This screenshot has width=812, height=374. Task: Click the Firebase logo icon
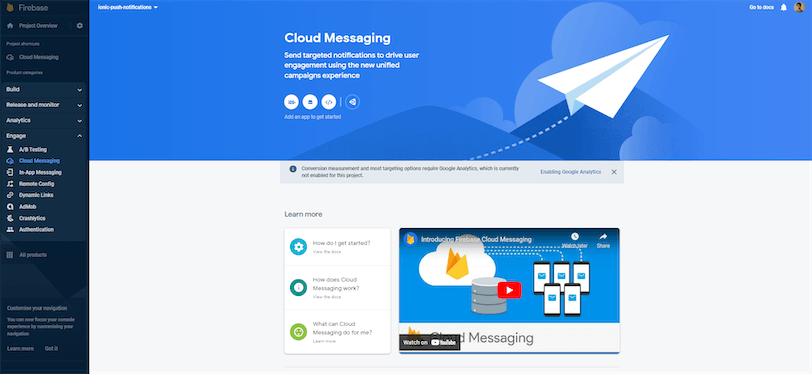pyautogui.click(x=10, y=7)
